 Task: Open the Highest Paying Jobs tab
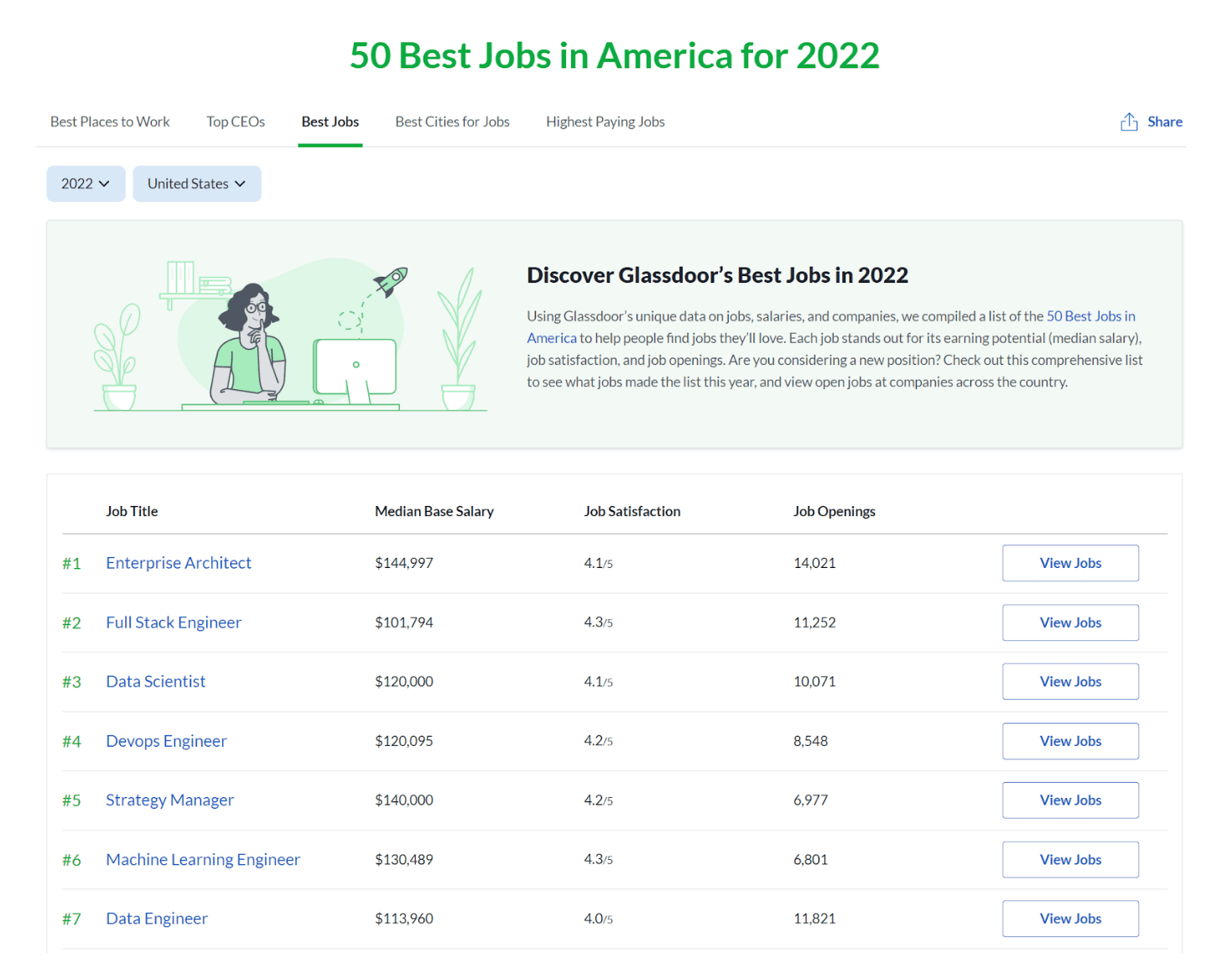click(605, 122)
